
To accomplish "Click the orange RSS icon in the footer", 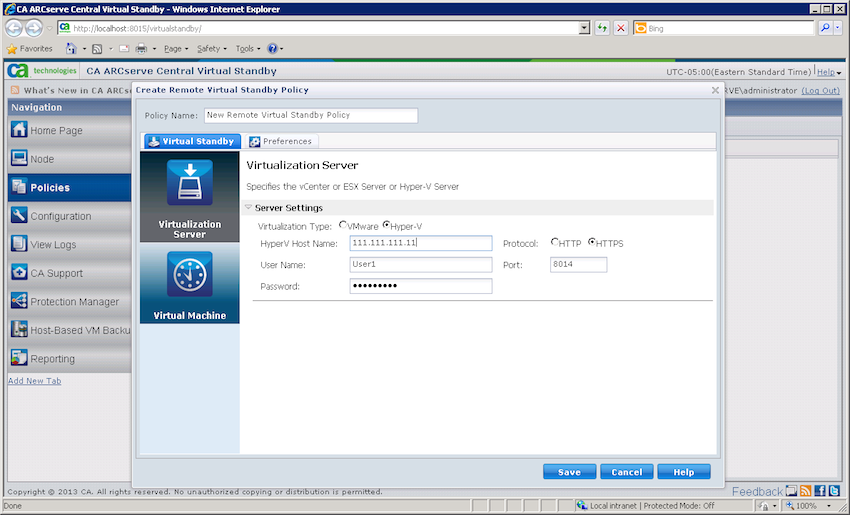I will click(x=806, y=491).
